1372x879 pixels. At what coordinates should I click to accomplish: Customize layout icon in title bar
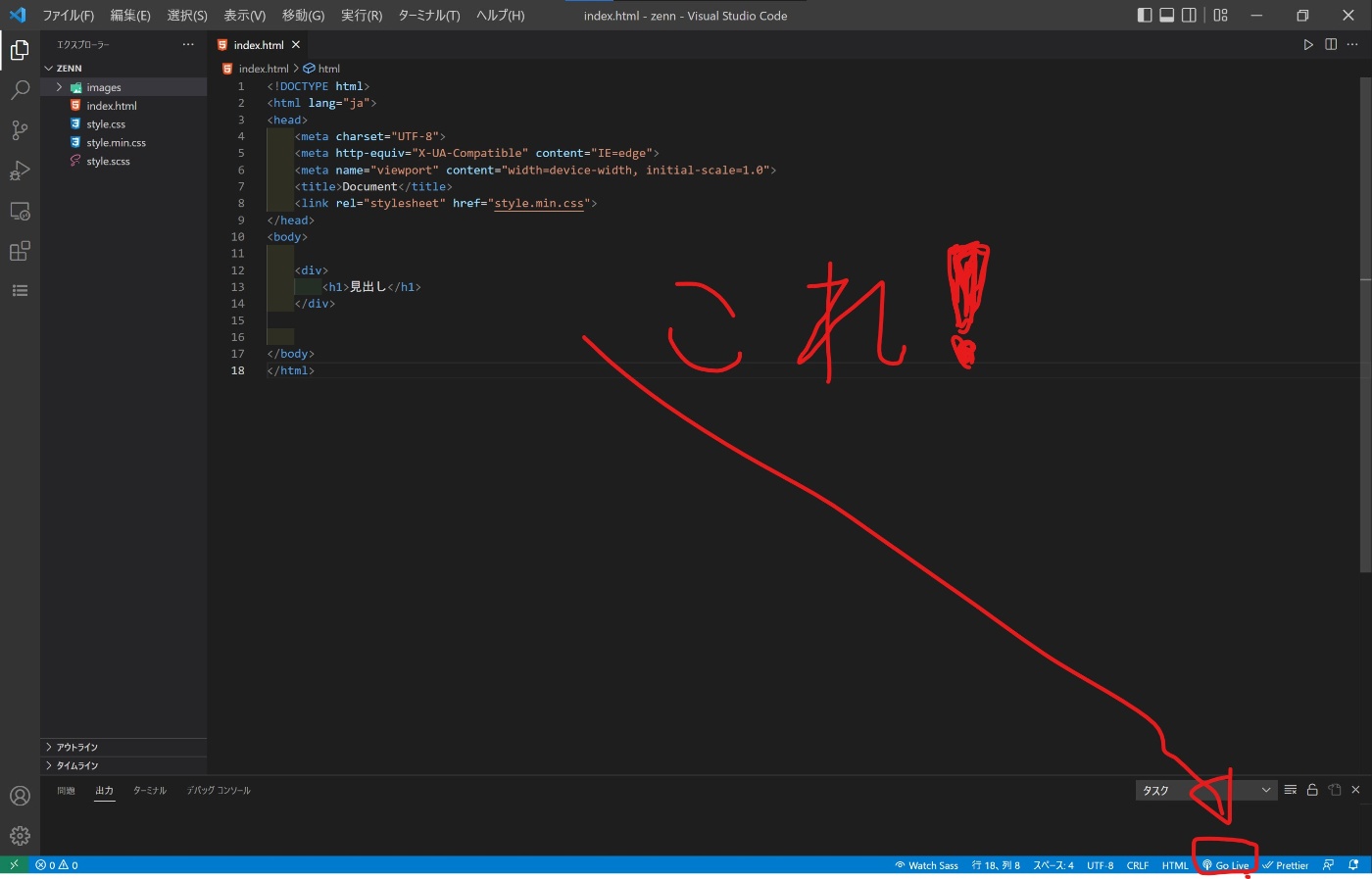click(x=1221, y=16)
